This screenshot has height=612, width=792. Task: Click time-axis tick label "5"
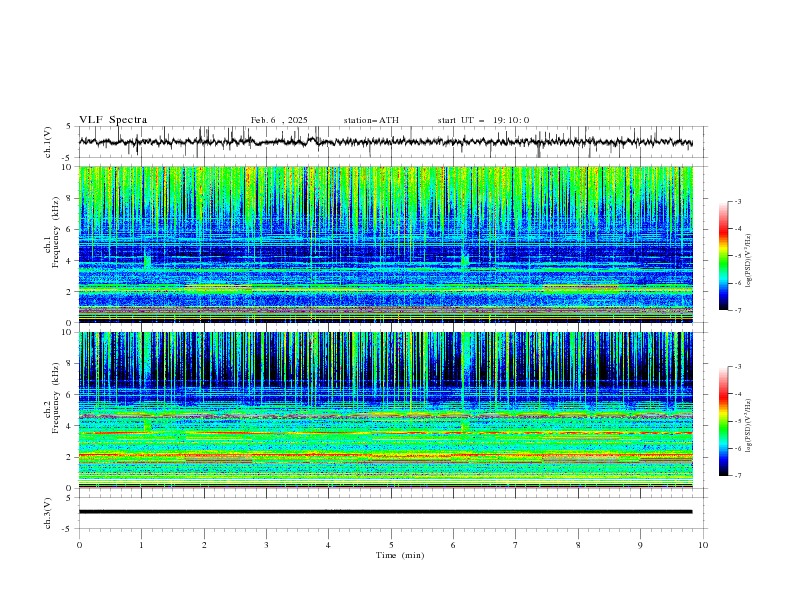(391, 545)
